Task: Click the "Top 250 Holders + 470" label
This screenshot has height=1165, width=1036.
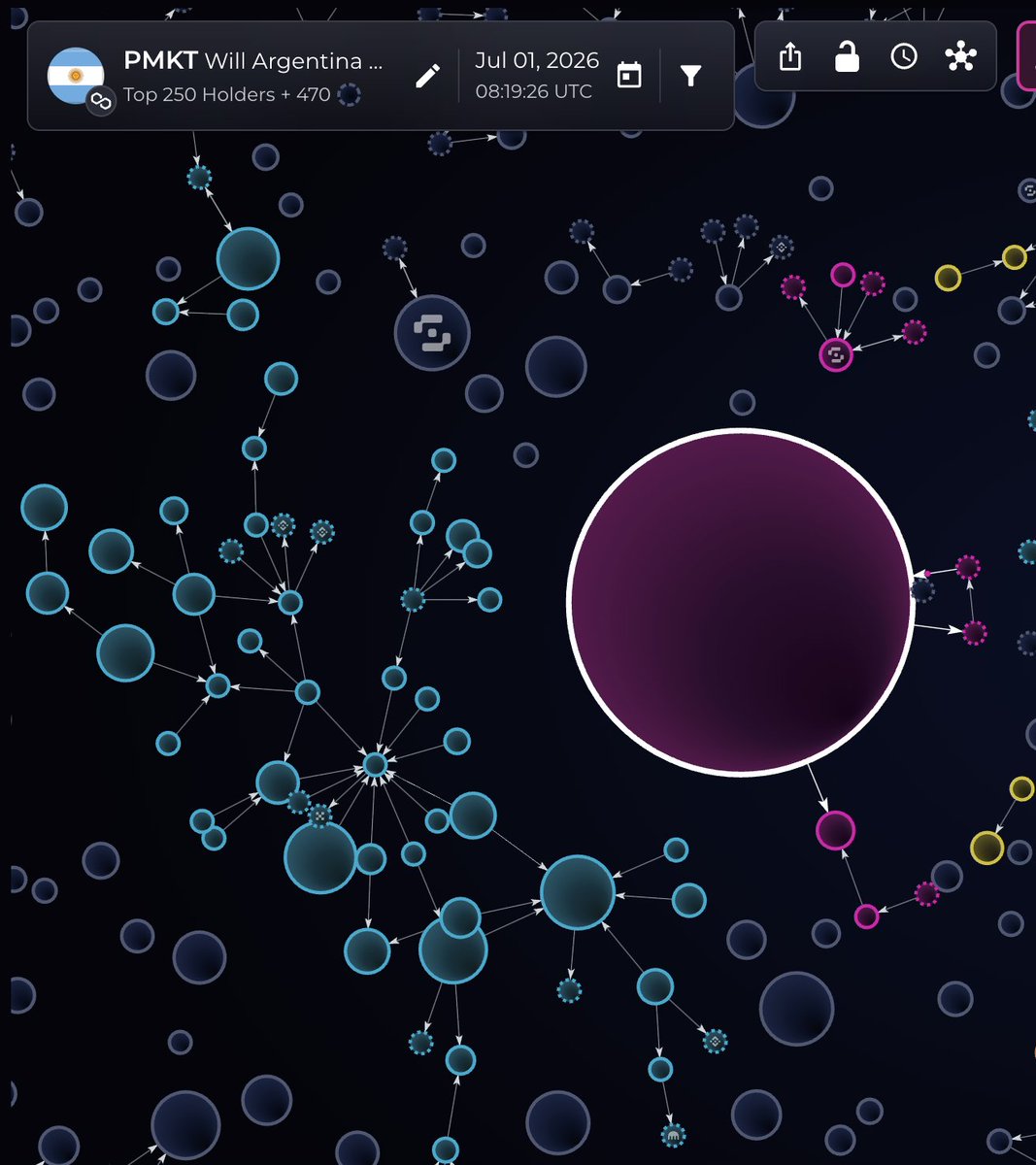Action: (227, 95)
